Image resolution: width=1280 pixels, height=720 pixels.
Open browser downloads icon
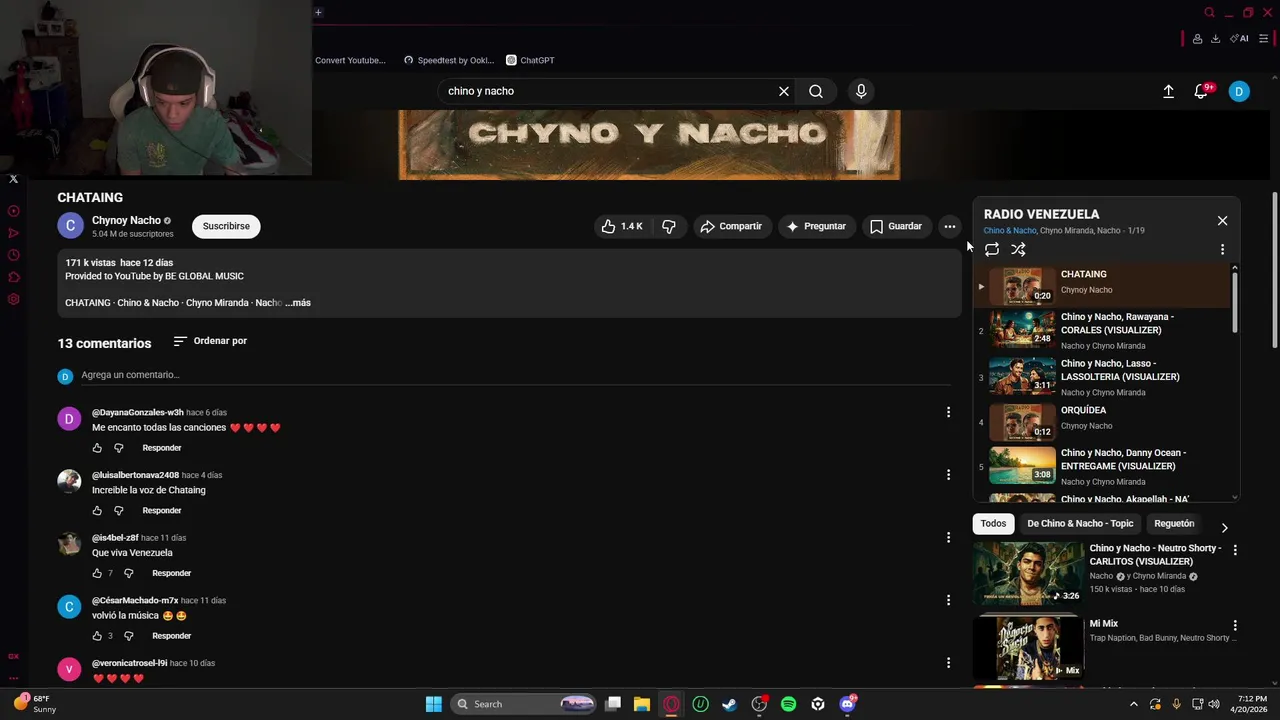coord(1215,39)
